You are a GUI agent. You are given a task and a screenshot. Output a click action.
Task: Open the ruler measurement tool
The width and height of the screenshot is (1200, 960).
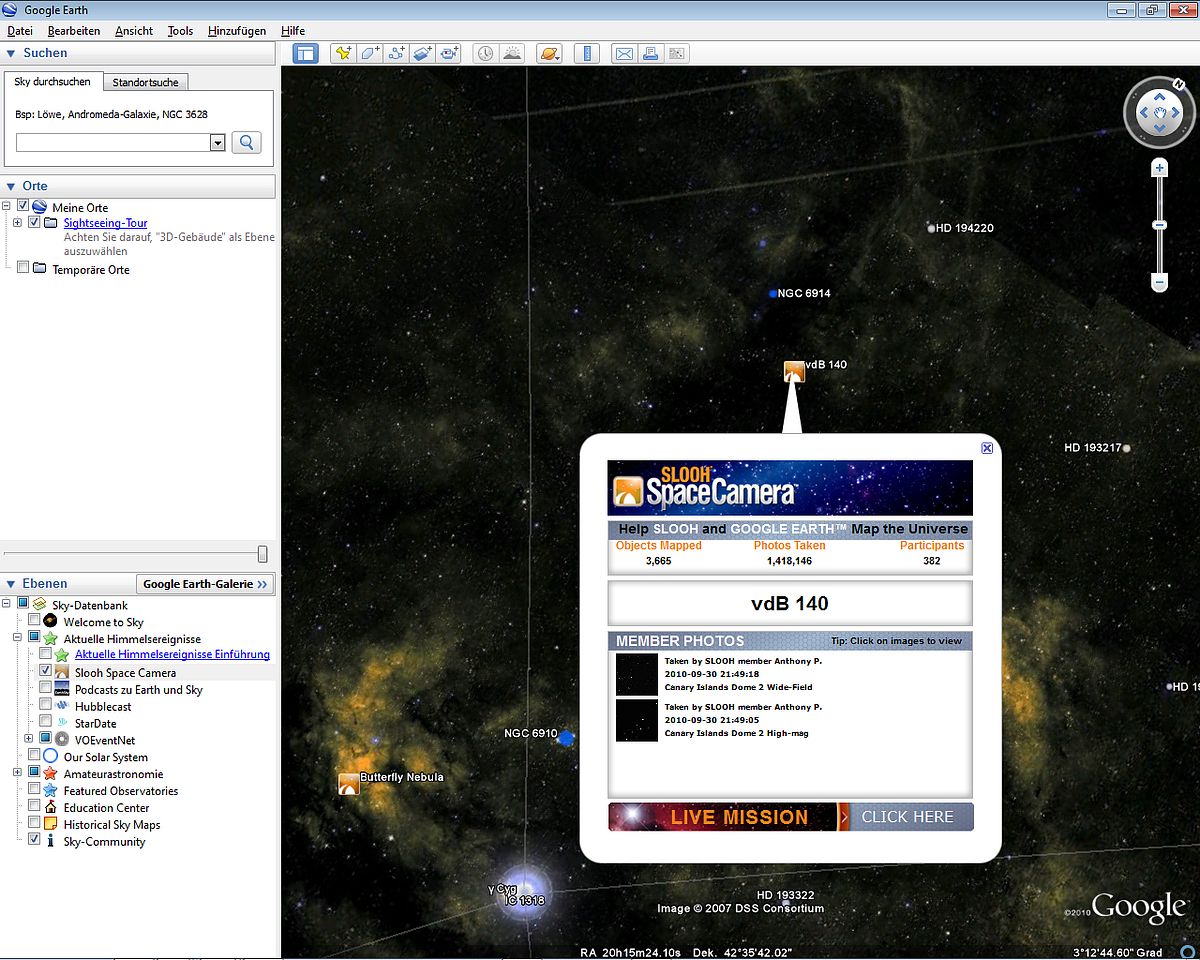point(588,54)
